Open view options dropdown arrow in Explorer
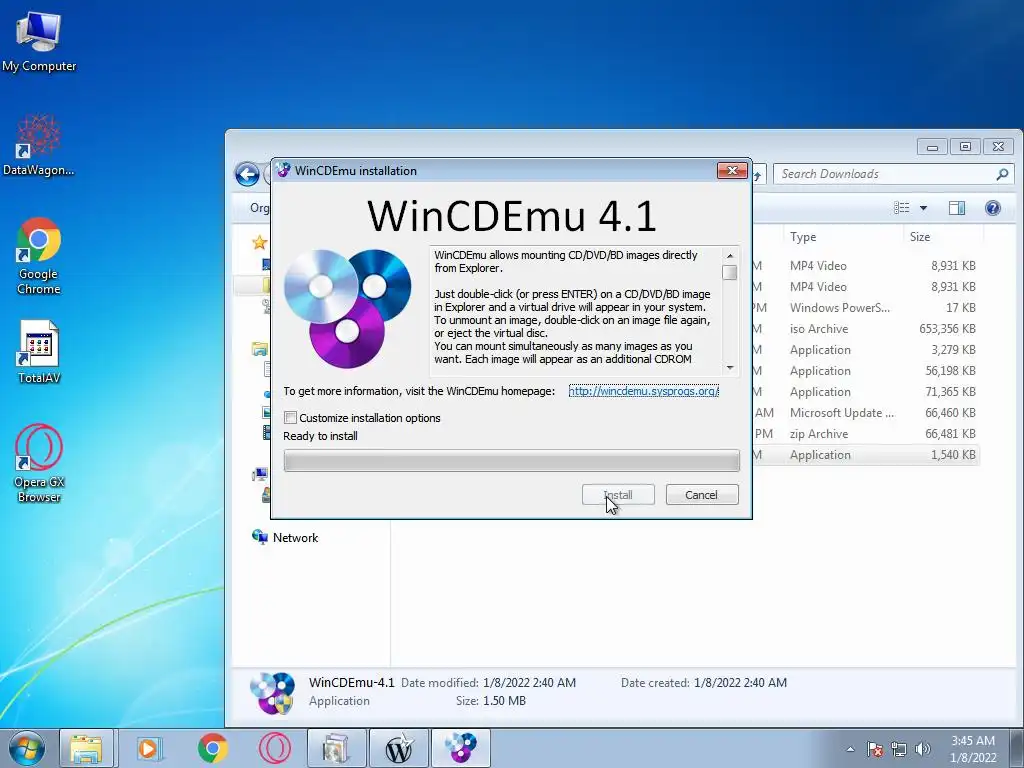Viewport: 1024px width, 768px height. coord(923,208)
